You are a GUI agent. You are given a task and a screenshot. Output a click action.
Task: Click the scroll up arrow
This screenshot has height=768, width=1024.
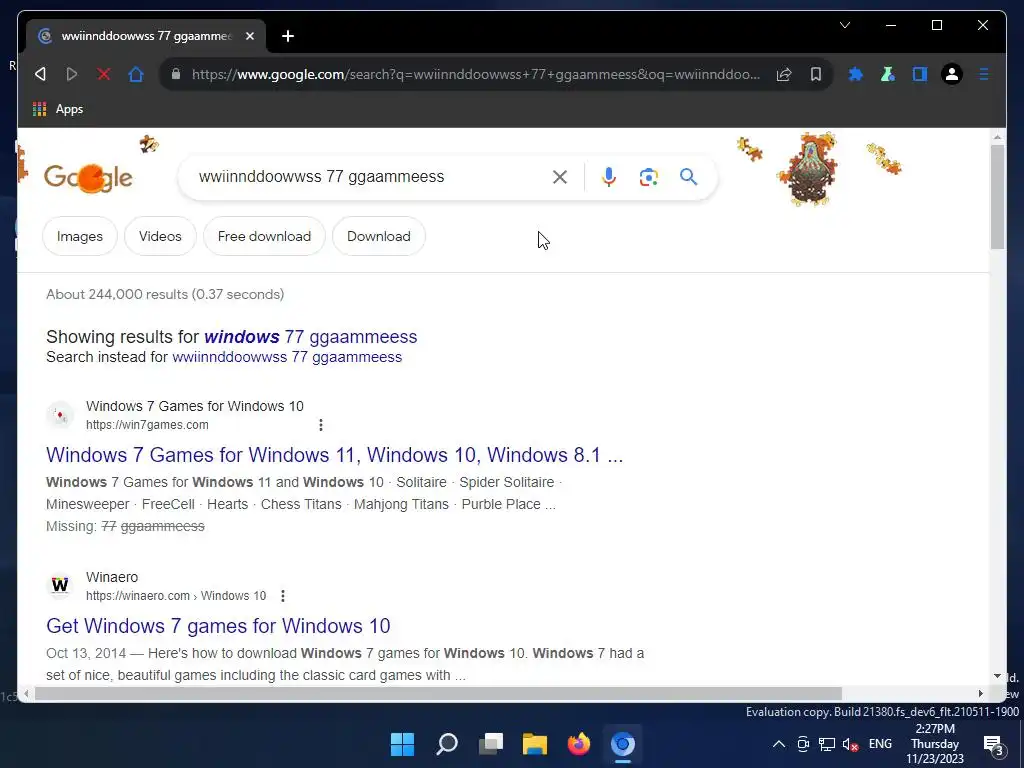click(x=997, y=137)
